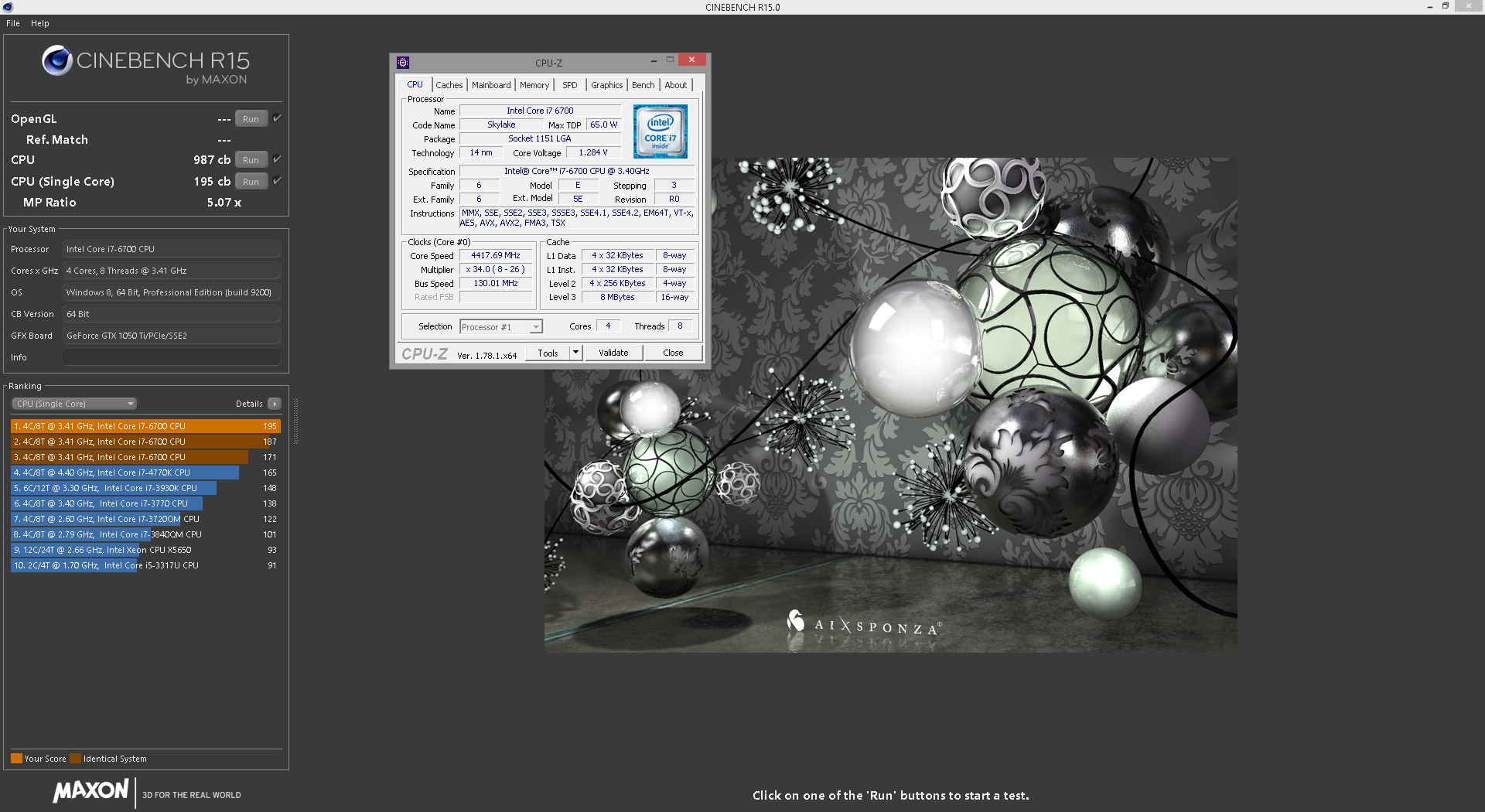Open the Processor #1 selection dropdown

point(501,327)
